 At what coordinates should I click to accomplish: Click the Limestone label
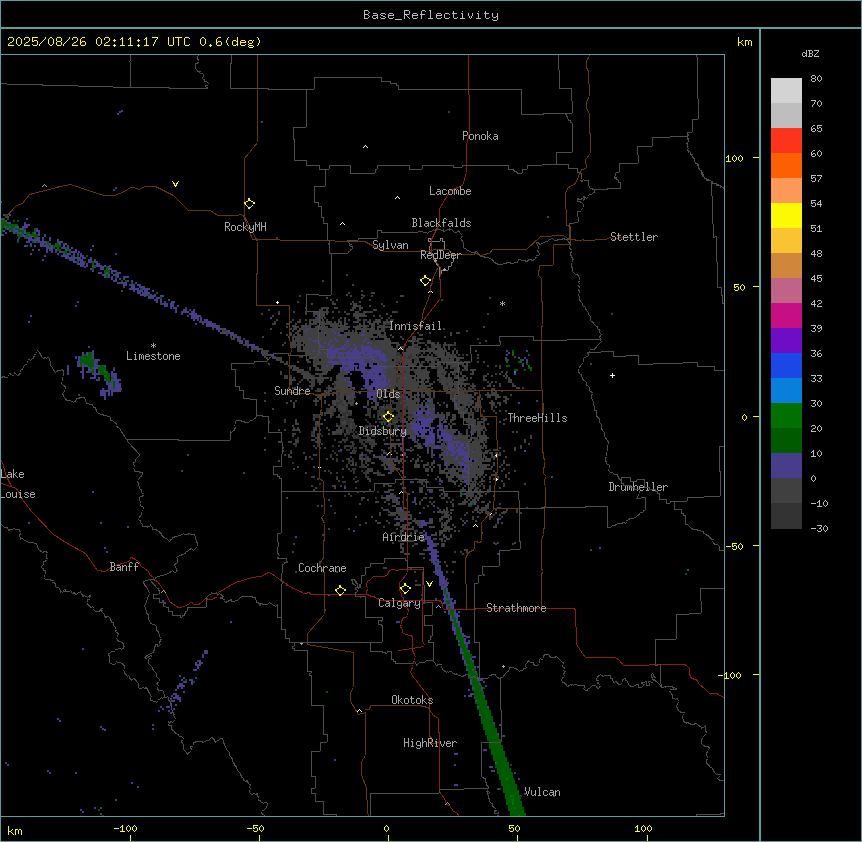coord(153,356)
